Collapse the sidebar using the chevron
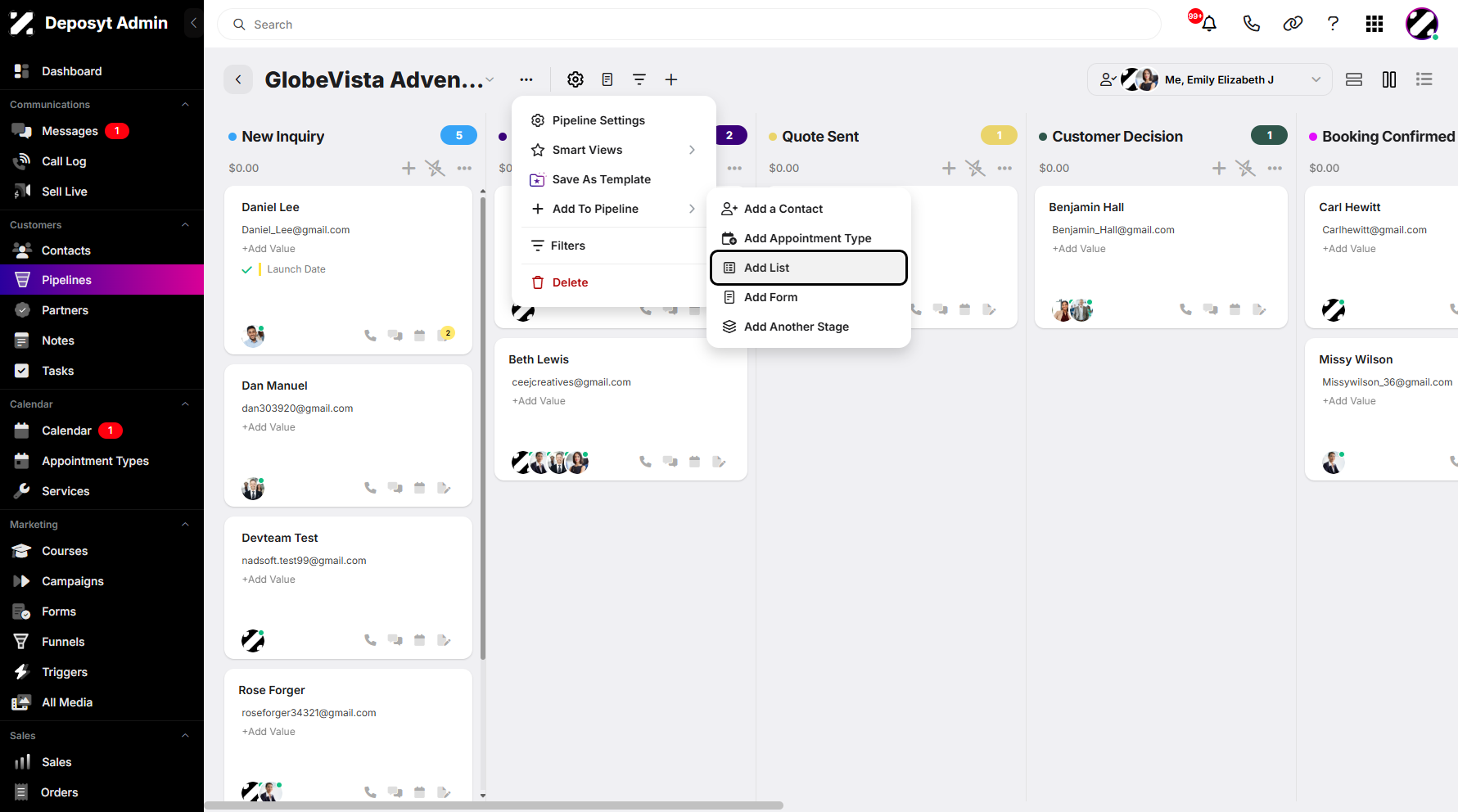The width and height of the screenshot is (1458, 812). pos(193,23)
